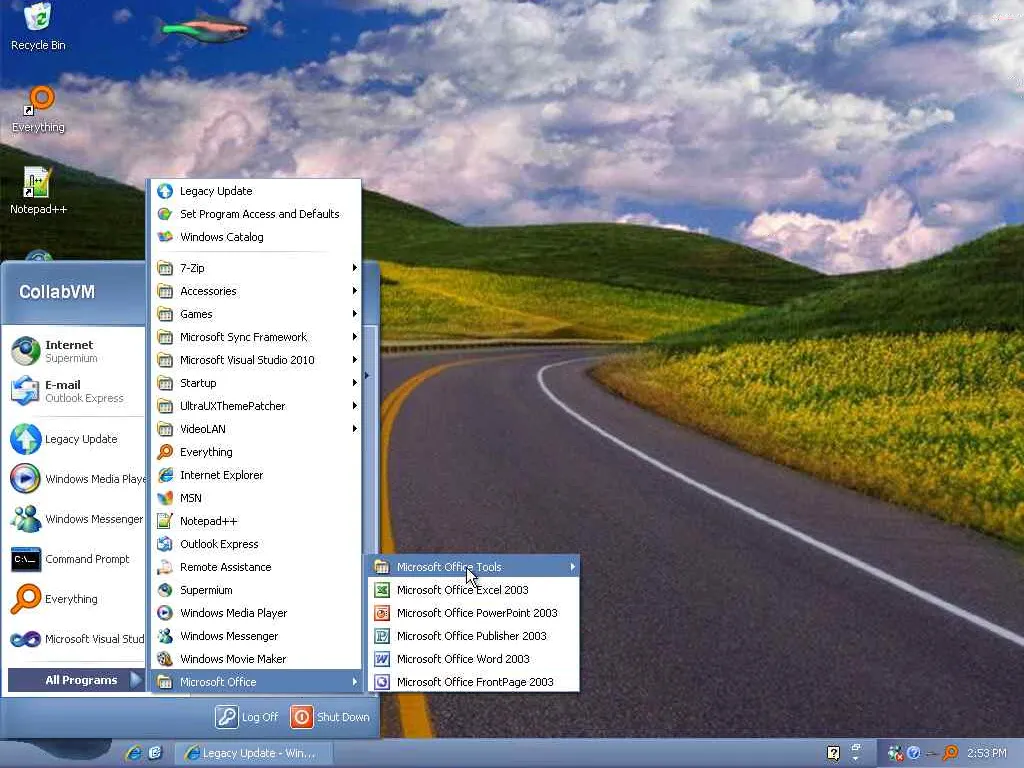This screenshot has width=1024, height=768.
Task: Click Windows Messenger icon in programs list
Action: point(165,635)
